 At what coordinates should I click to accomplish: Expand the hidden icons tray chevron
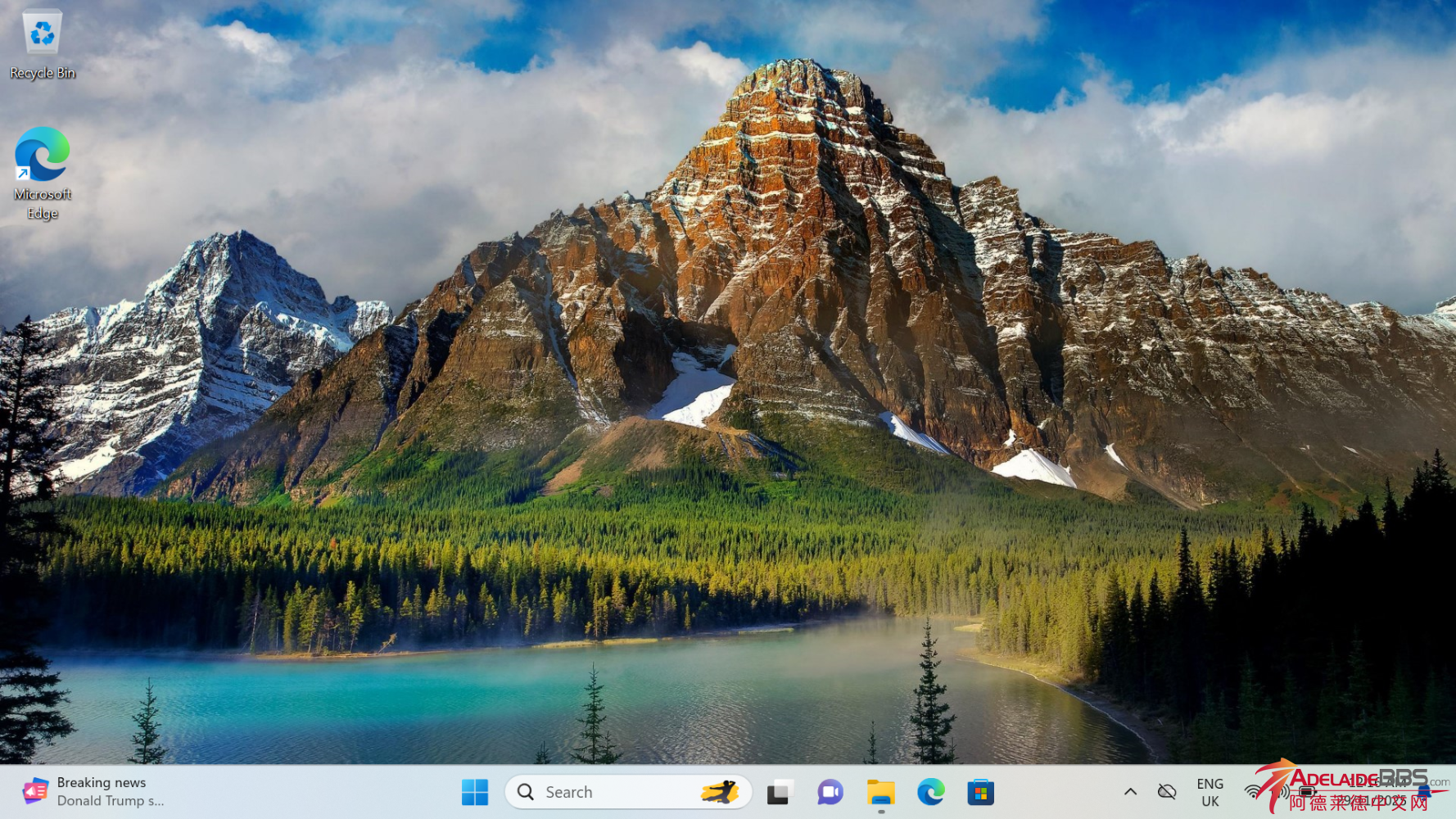click(1130, 792)
